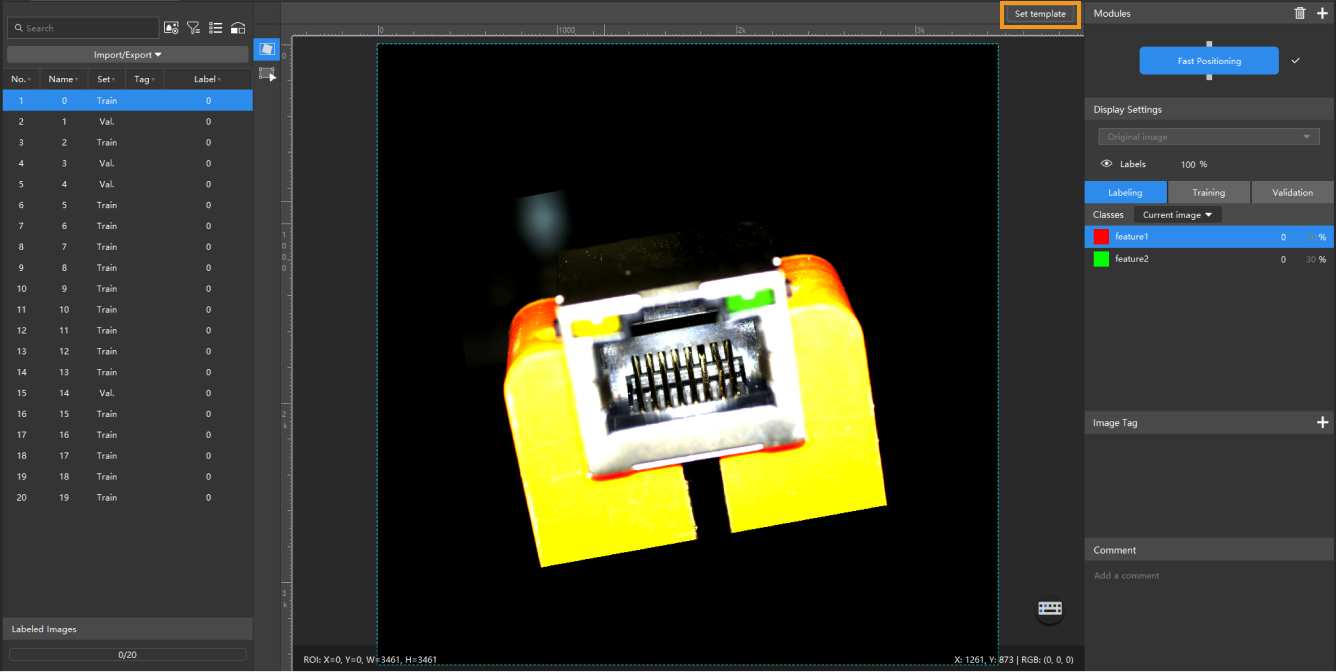Click the red color swatch for feature1

(x=1100, y=236)
